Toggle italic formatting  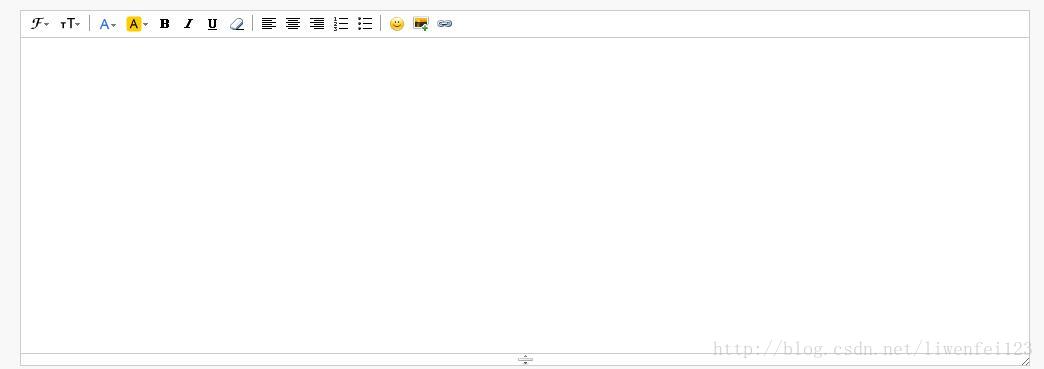188,24
